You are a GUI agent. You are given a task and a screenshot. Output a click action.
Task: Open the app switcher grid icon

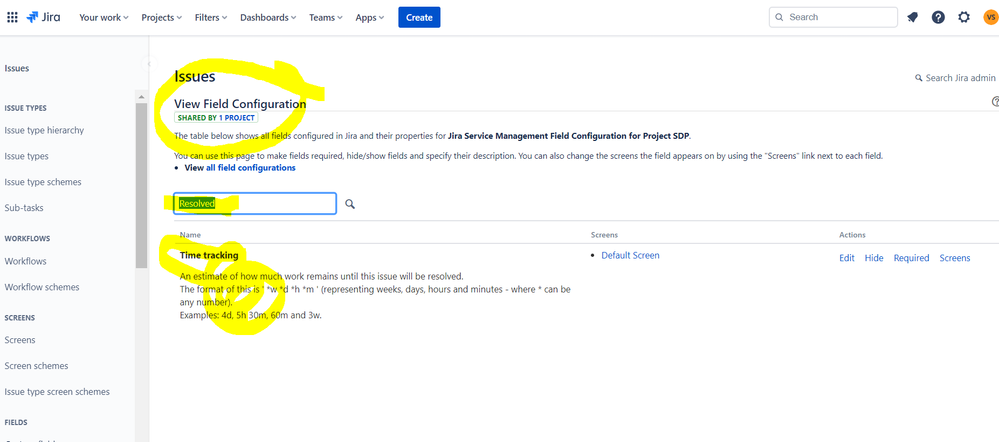click(12, 17)
